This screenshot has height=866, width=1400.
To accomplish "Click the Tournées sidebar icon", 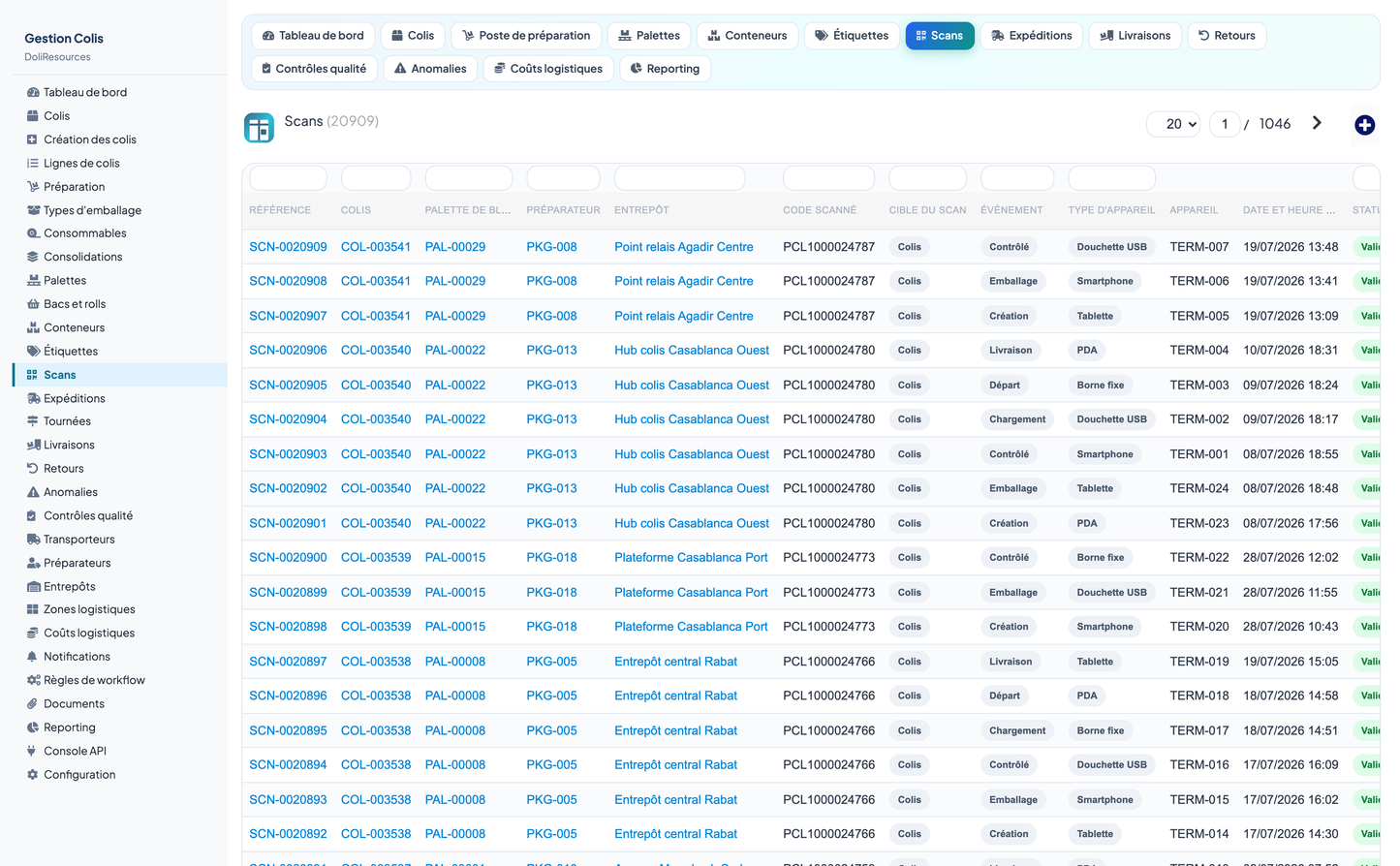I will tap(33, 421).
